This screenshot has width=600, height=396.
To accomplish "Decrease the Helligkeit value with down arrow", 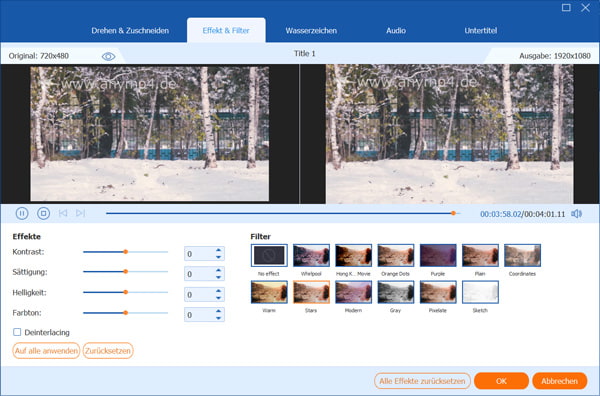I will click(218, 298).
